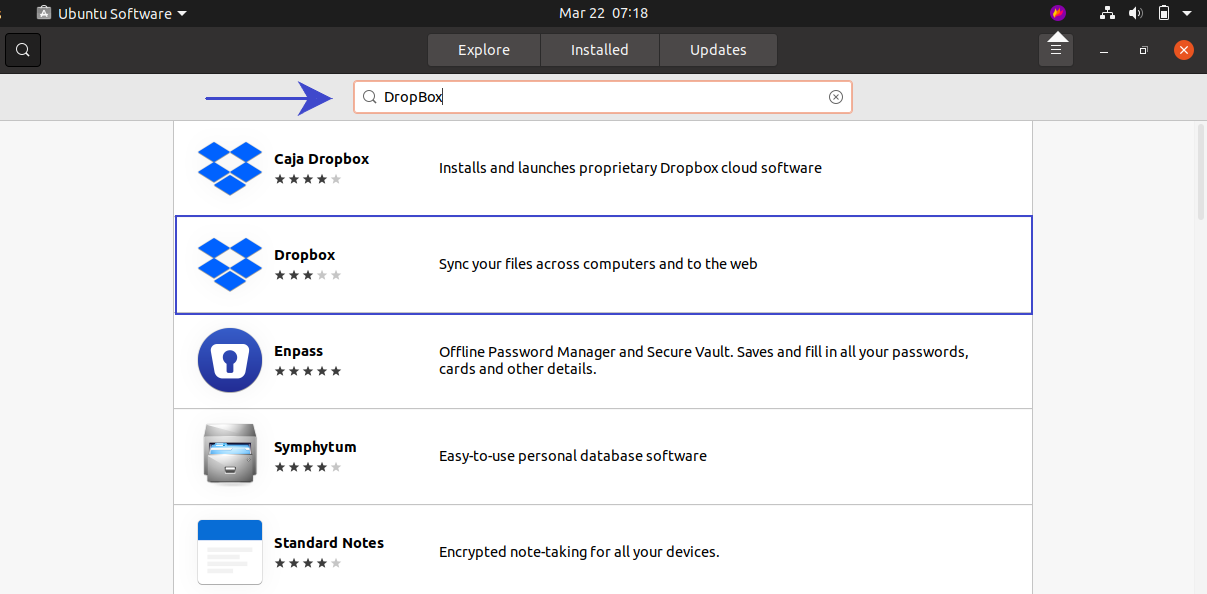Click the Dropbox app icon
1207x594 pixels.
(230, 264)
